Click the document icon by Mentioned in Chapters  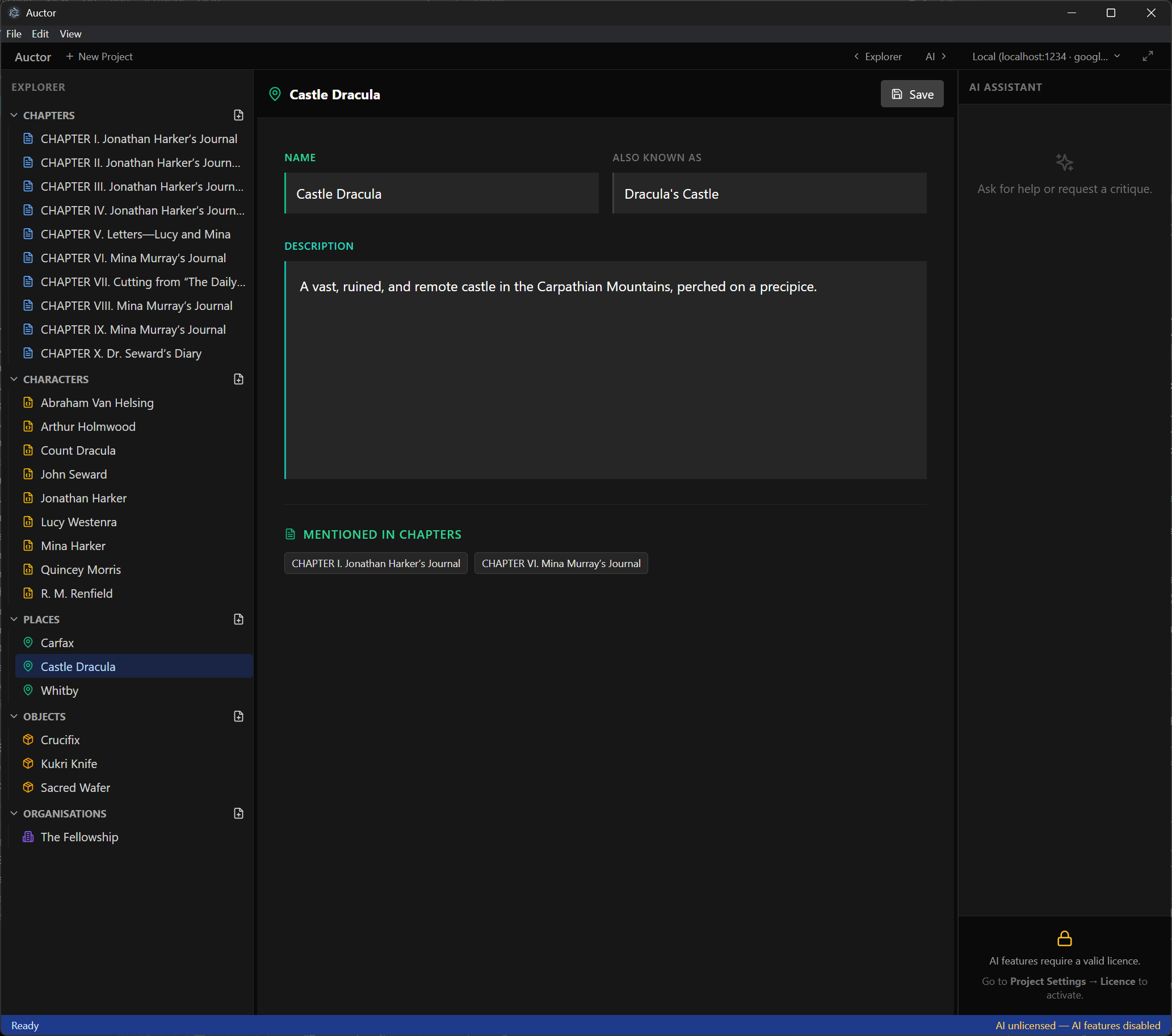click(x=290, y=534)
